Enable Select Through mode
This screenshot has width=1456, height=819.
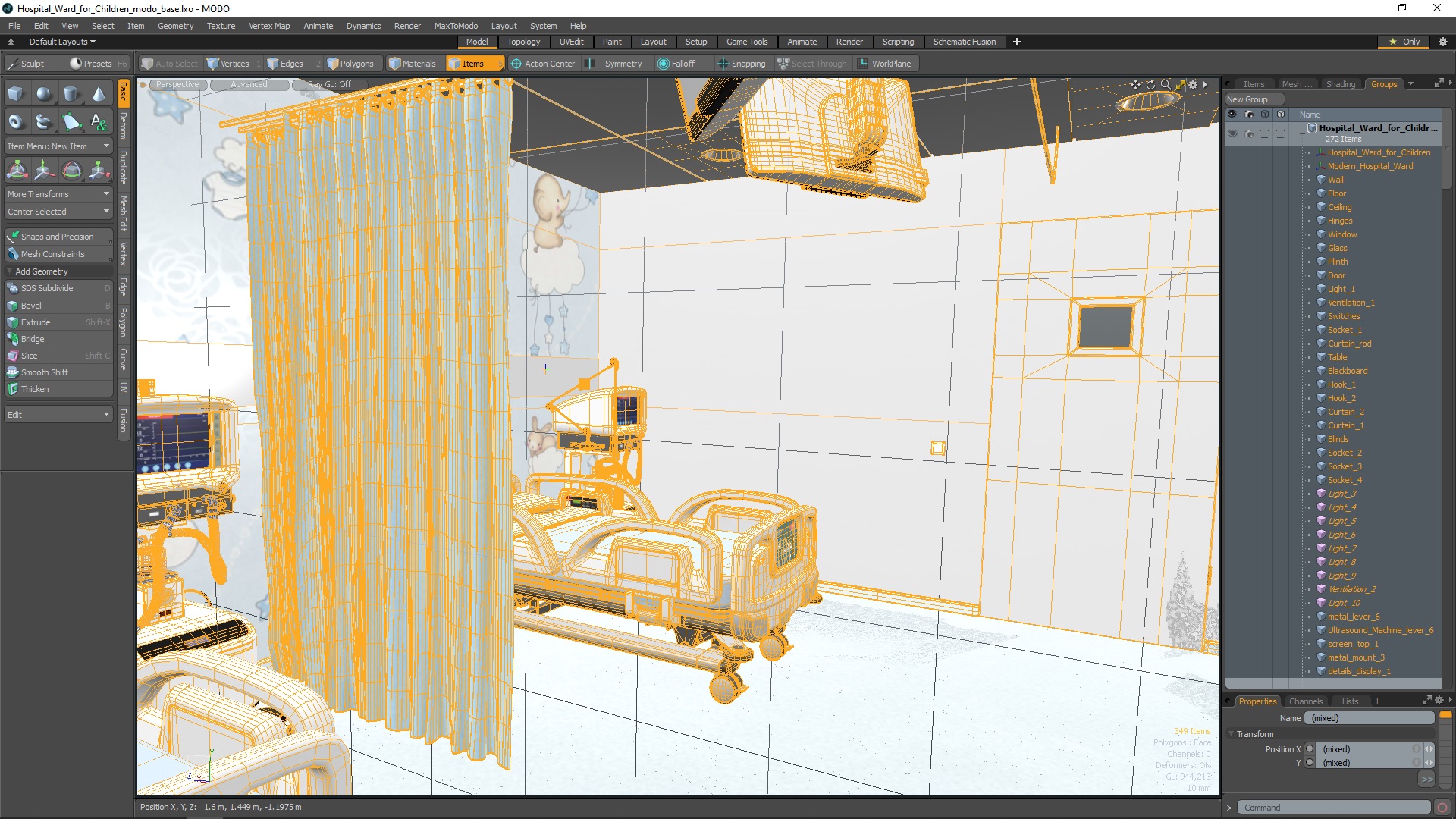pyautogui.click(x=812, y=64)
